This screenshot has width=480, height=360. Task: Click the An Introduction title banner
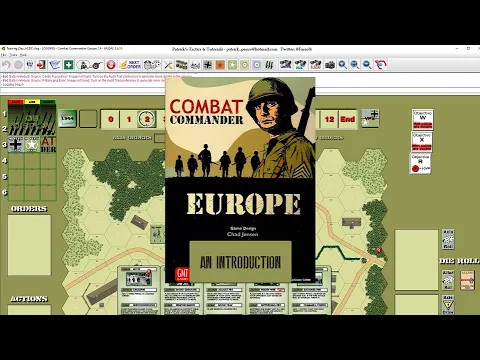click(240, 262)
